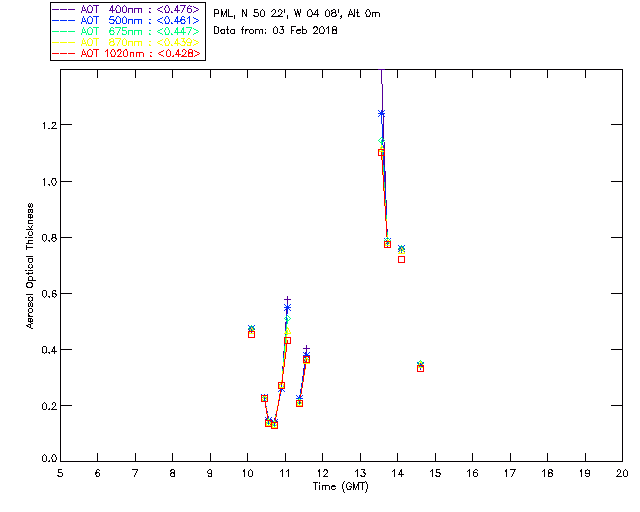Click the 1020nm average value <0.428>

tap(178, 53)
